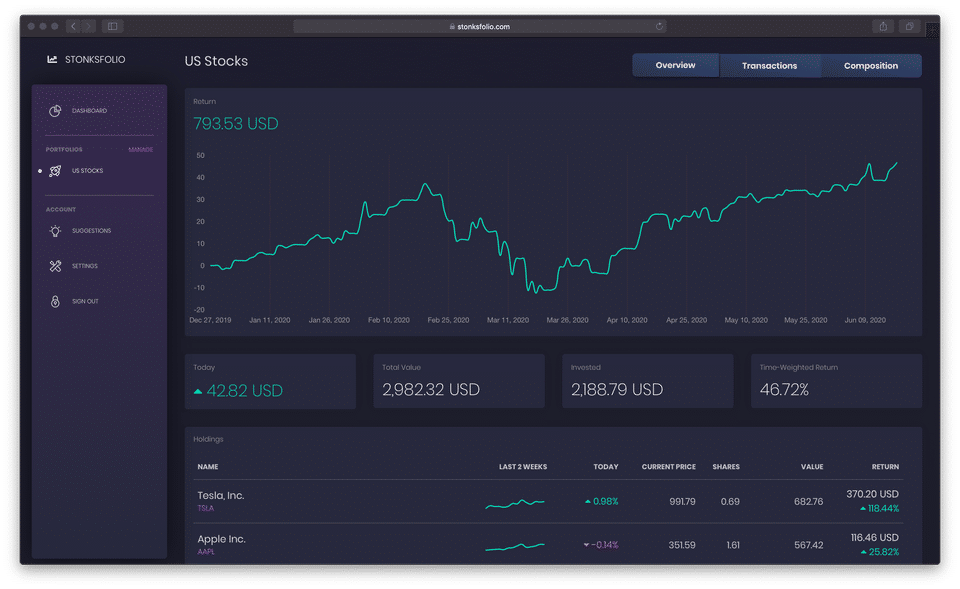Click the Manage portfolios link
Viewport: 960px width, 589px height.
[140, 150]
